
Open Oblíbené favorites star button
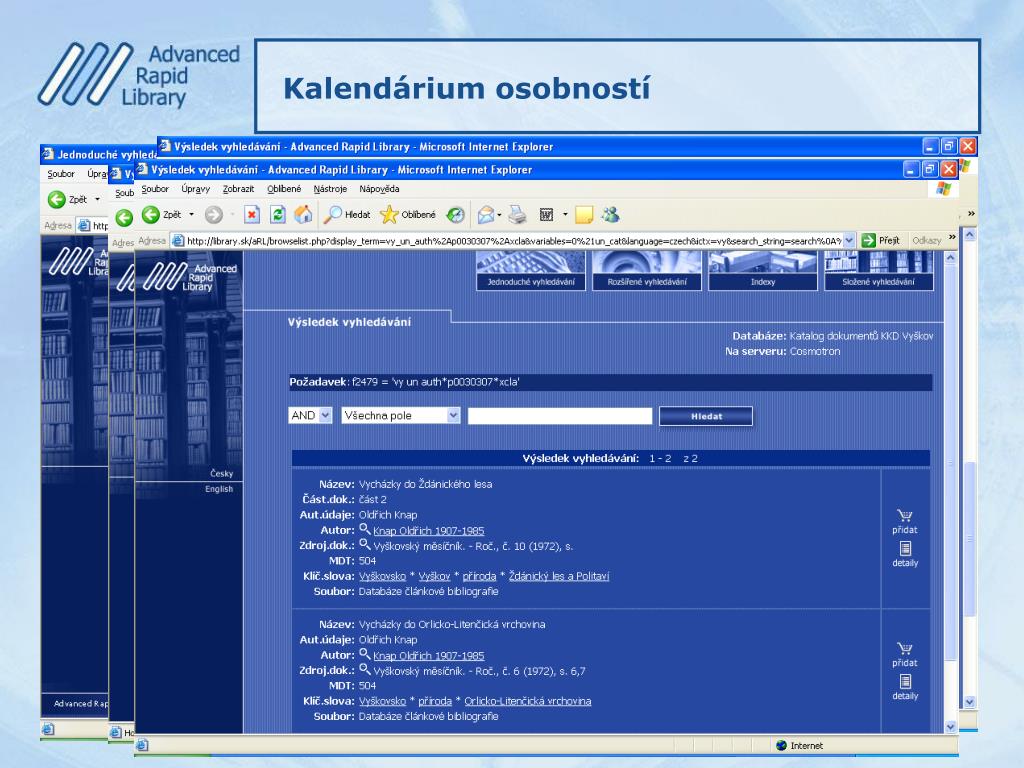[x=408, y=214]
